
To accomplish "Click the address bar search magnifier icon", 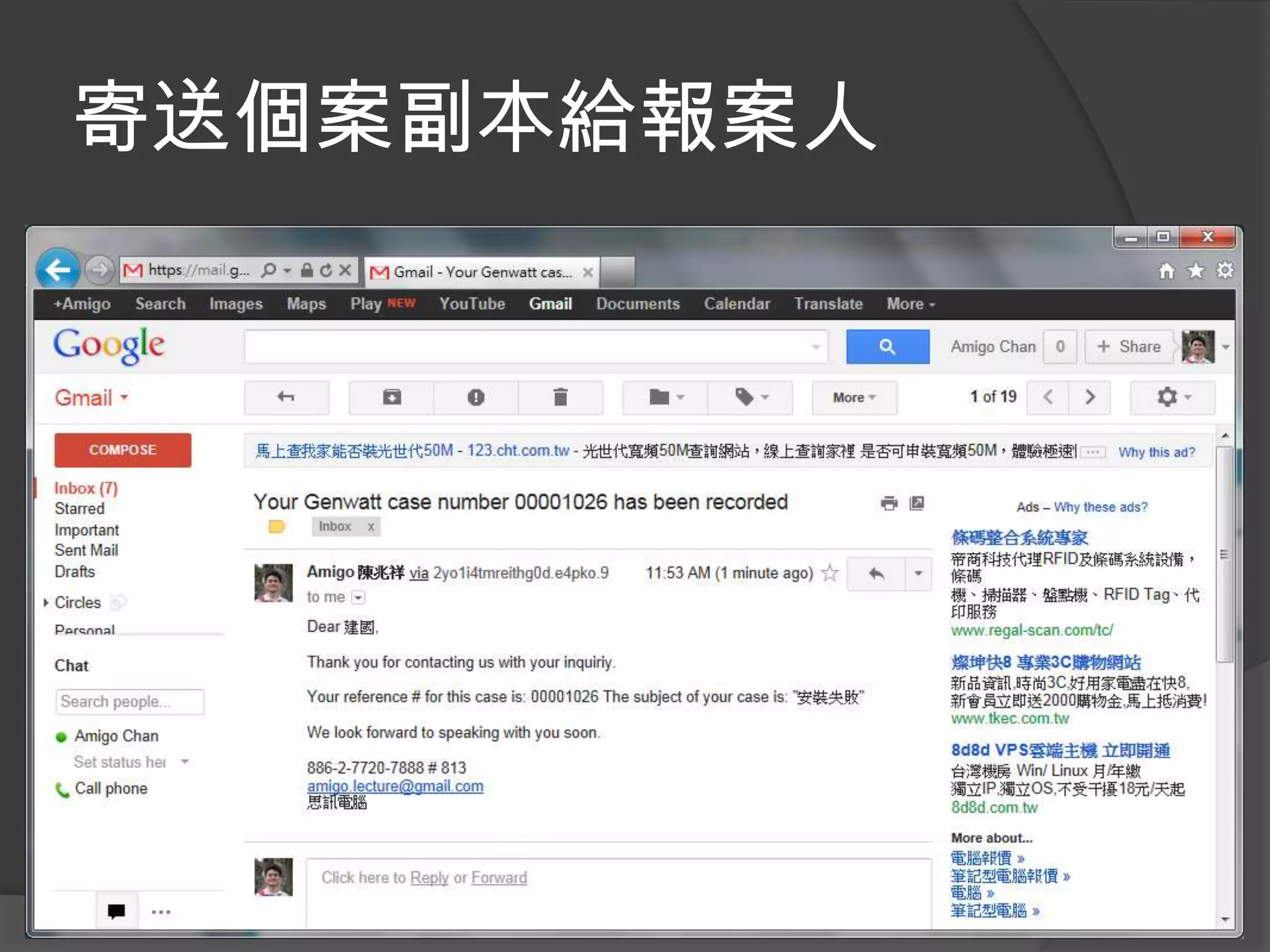I will (x=269, y=270).
